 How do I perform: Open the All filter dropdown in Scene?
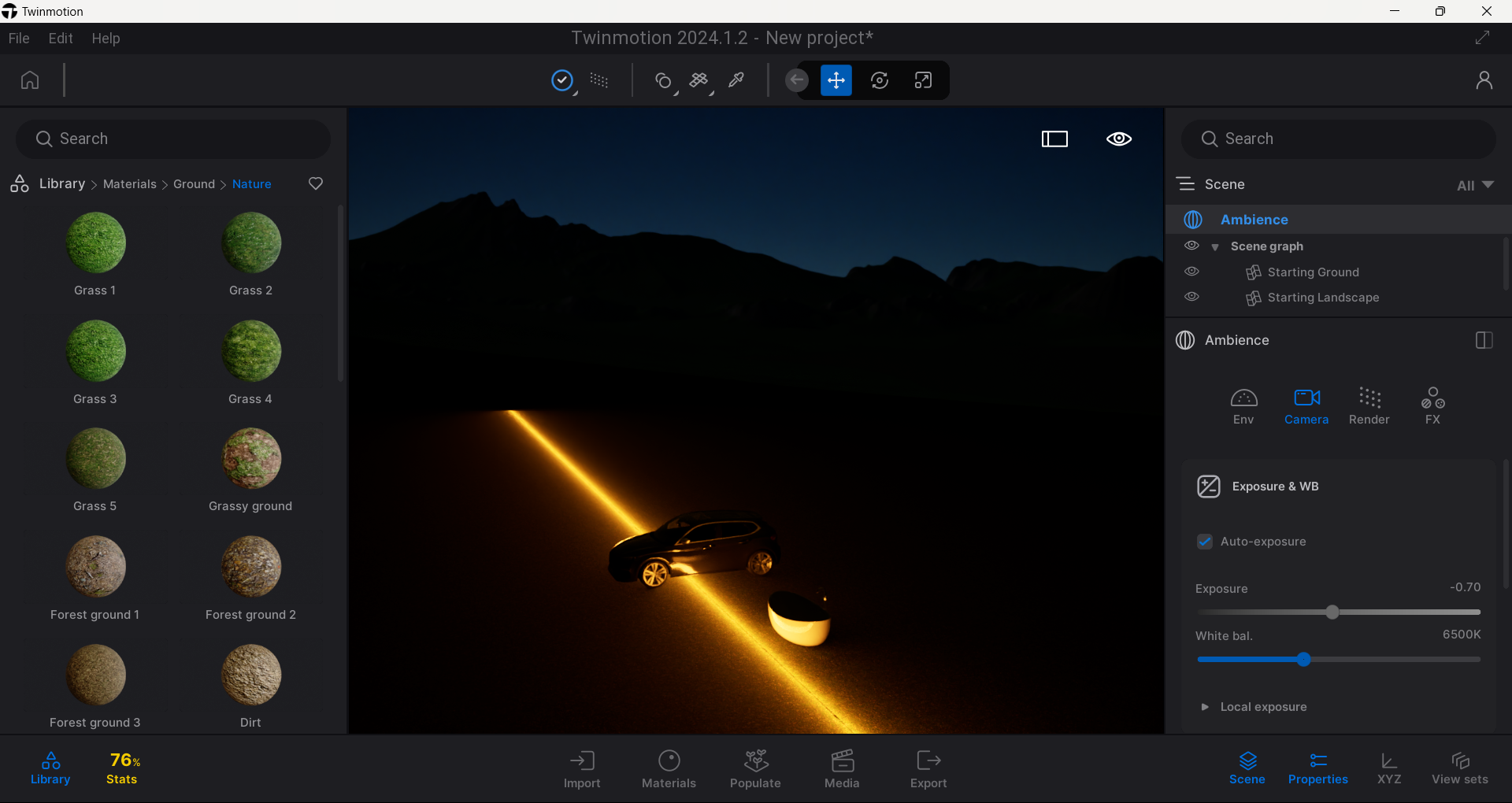pyautogui.click(x=1475, y=185)
